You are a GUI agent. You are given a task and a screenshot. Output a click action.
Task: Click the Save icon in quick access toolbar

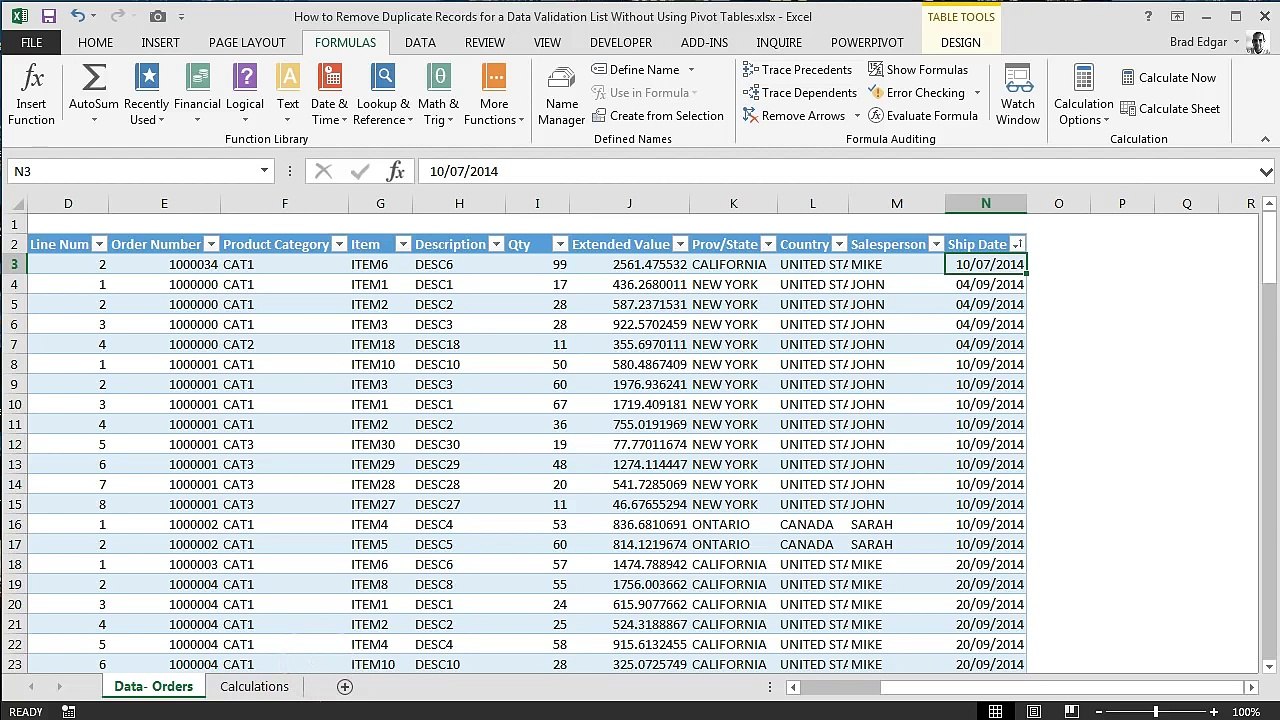pyautogui.click(x=48, y=16)
